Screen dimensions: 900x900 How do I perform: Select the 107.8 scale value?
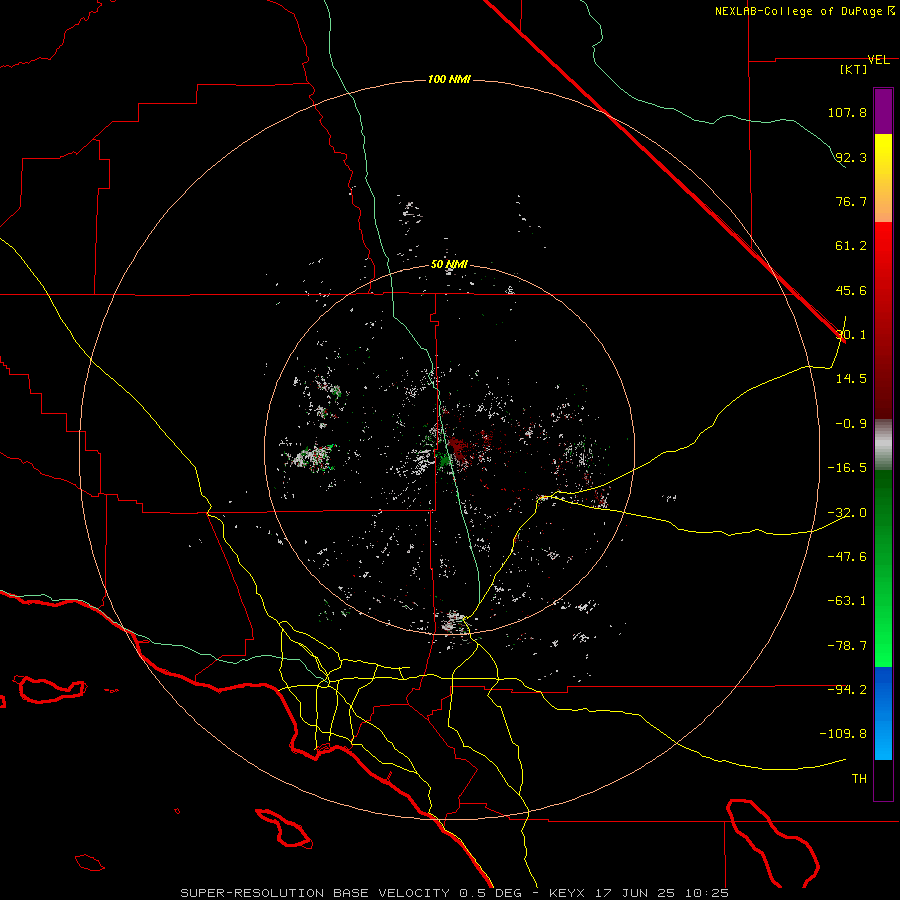[x=847, y=112]
